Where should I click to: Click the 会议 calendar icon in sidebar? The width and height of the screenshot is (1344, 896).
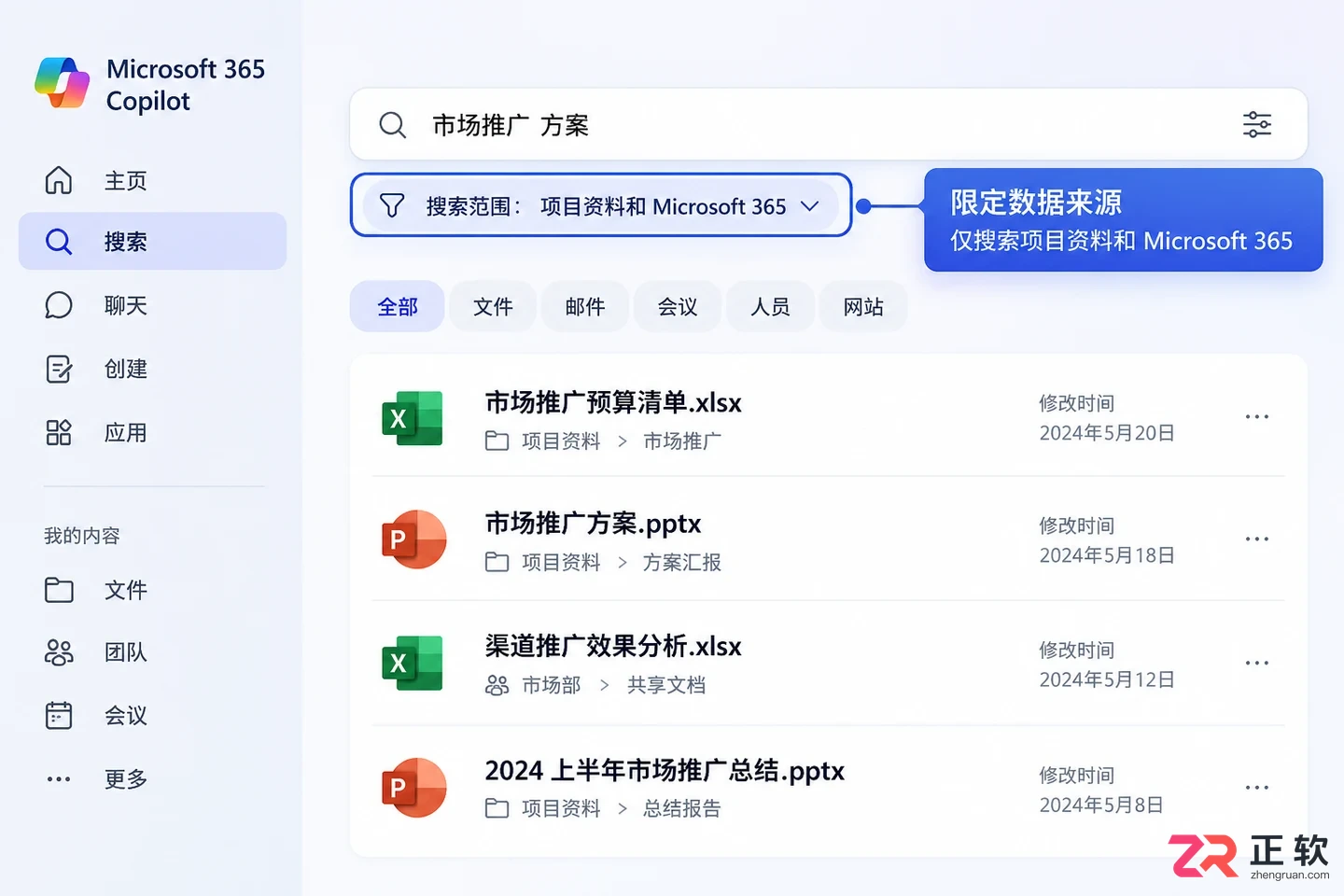click(x=59, y=715)
